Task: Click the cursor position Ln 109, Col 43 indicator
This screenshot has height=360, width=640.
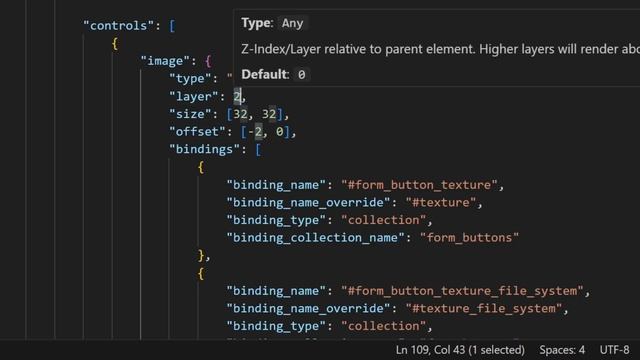Action: point(460,350)
